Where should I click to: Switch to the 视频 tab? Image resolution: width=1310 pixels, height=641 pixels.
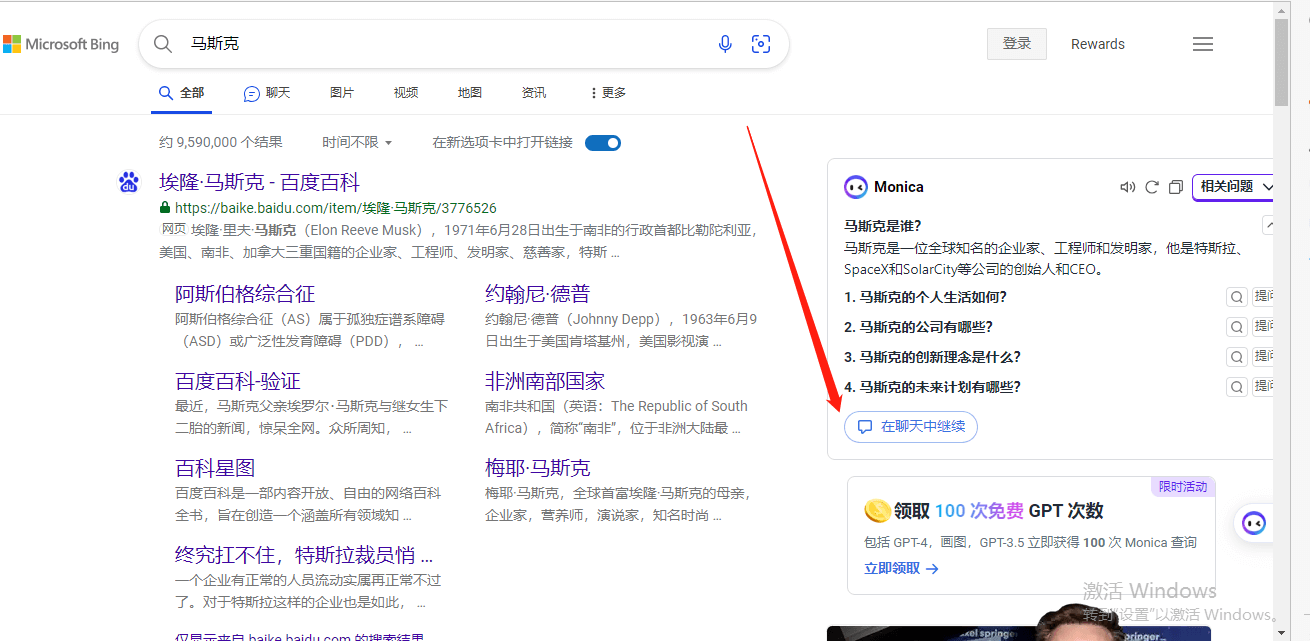pos(406,93)
